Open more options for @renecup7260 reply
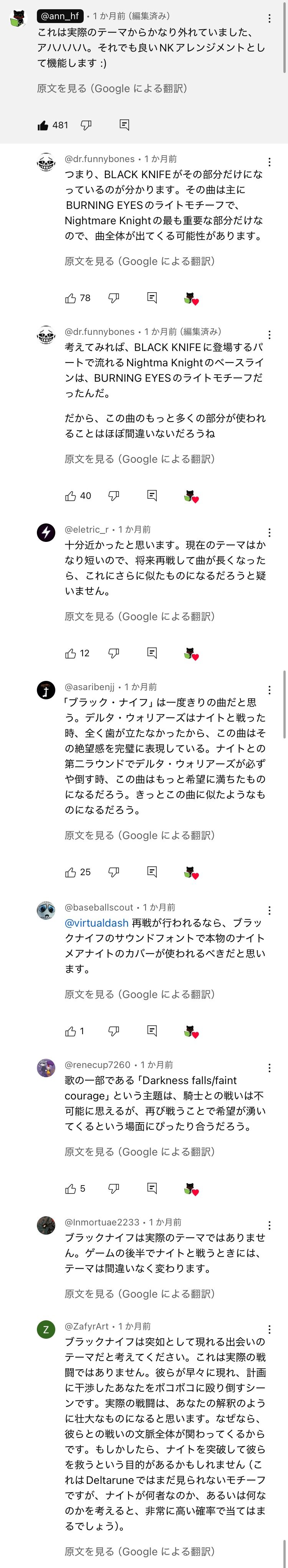 click(270, 1068)
